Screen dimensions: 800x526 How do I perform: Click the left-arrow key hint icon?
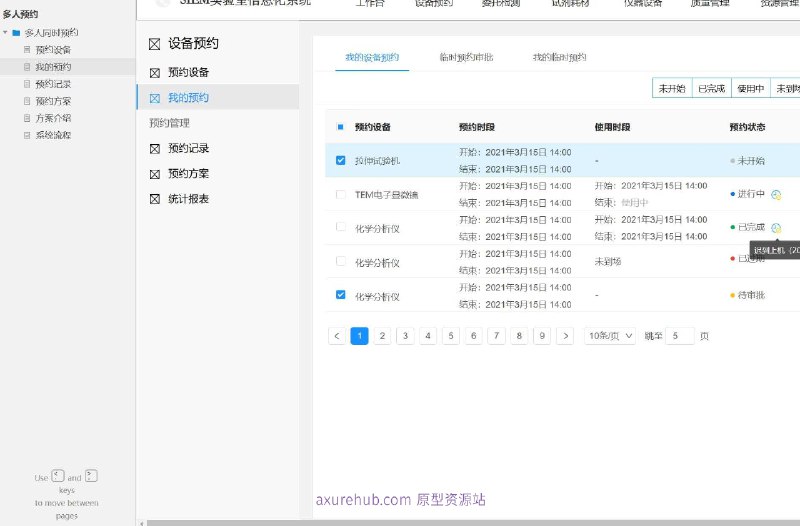point(58,476)
